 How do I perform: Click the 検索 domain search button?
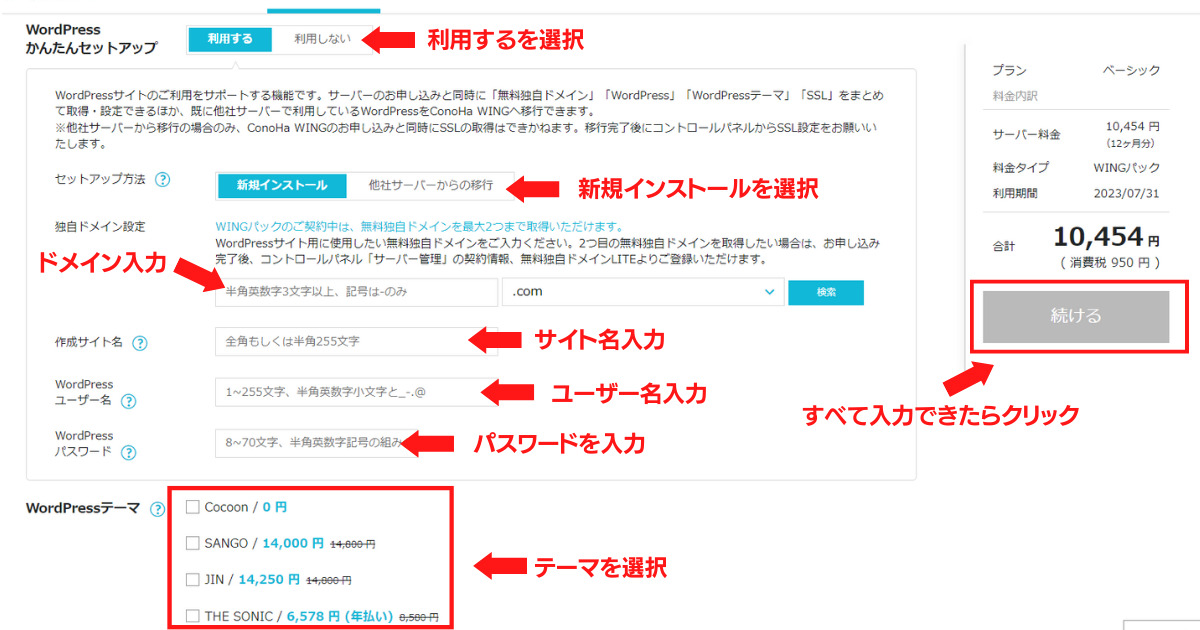pyautogui.click(x=826, y=292)
